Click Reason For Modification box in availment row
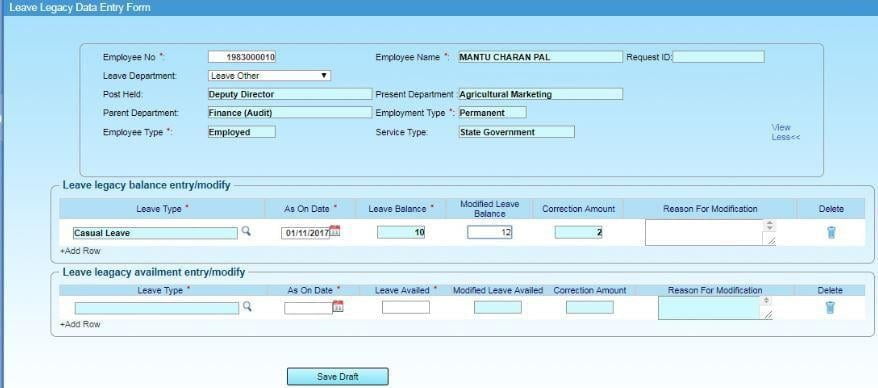 [716, 307]
